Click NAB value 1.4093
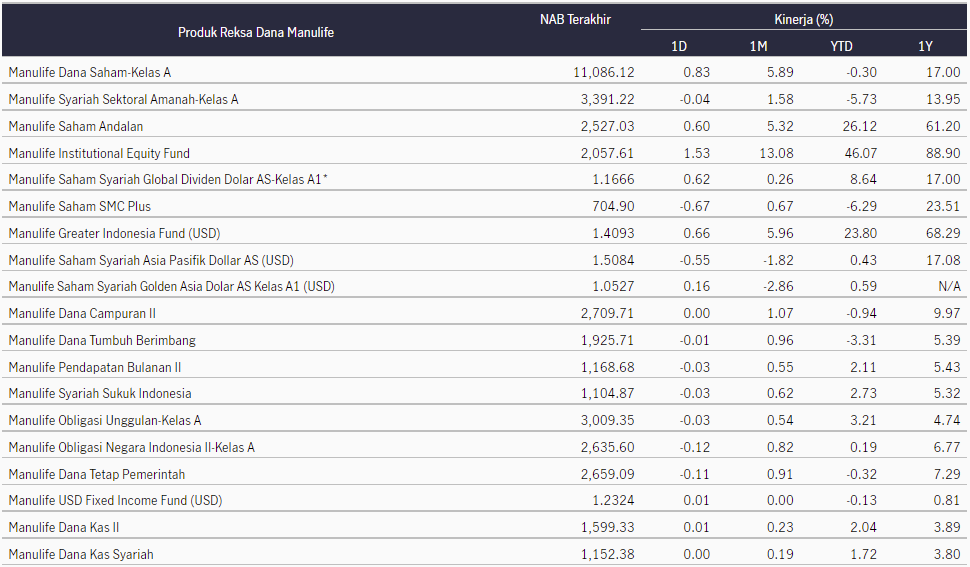The height and width of the screenshot is (567, 970). (613, 234)
